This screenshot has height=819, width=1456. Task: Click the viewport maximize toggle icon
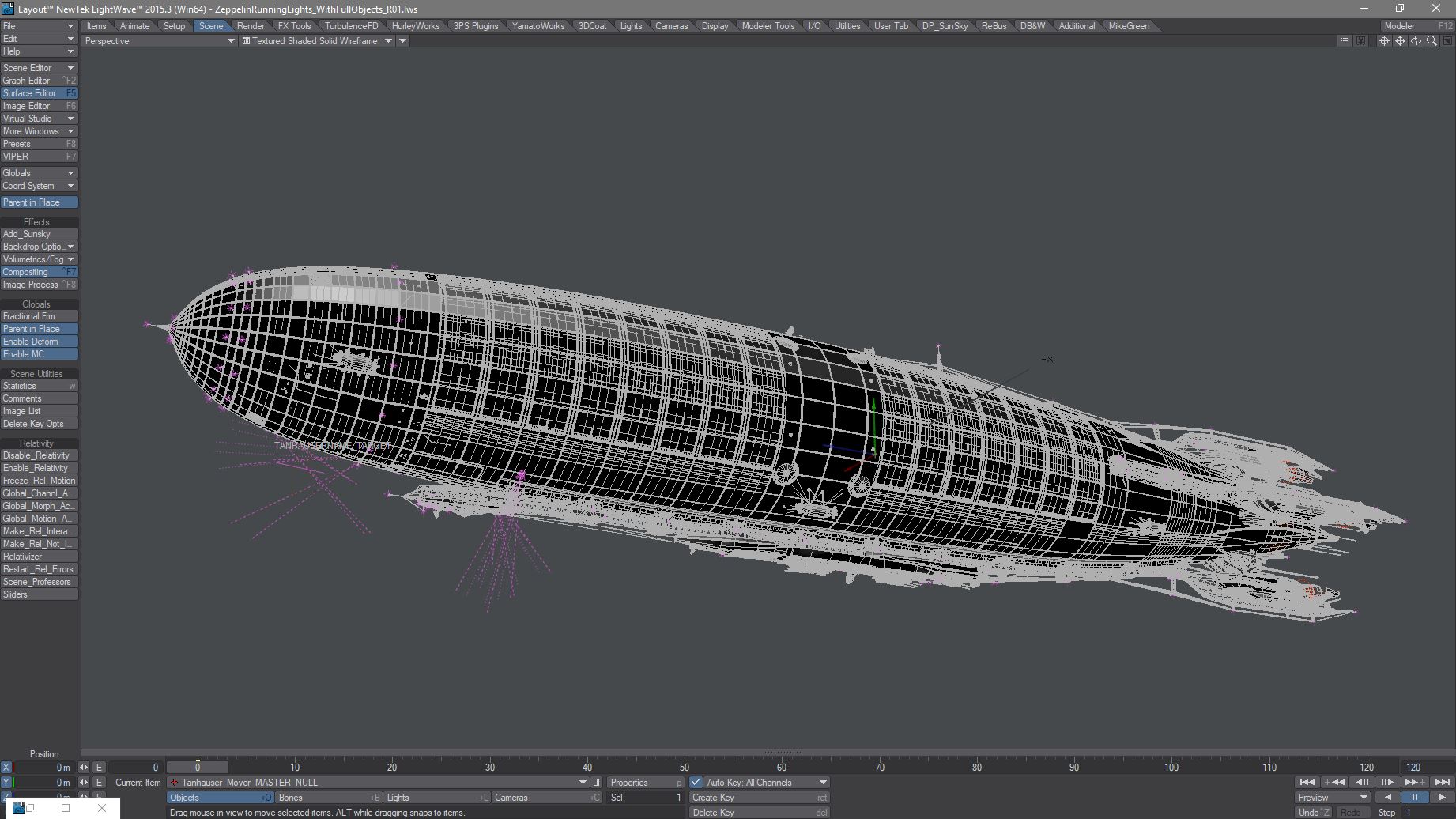pos(1447,41)
